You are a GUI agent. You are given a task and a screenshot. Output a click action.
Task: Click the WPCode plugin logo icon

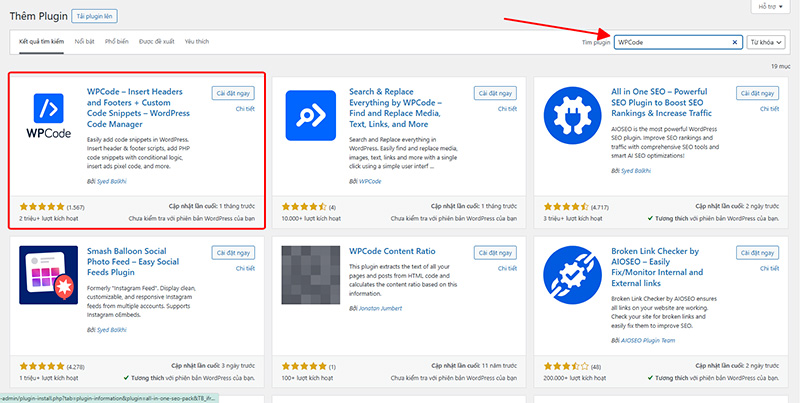[x=48, y=115]
